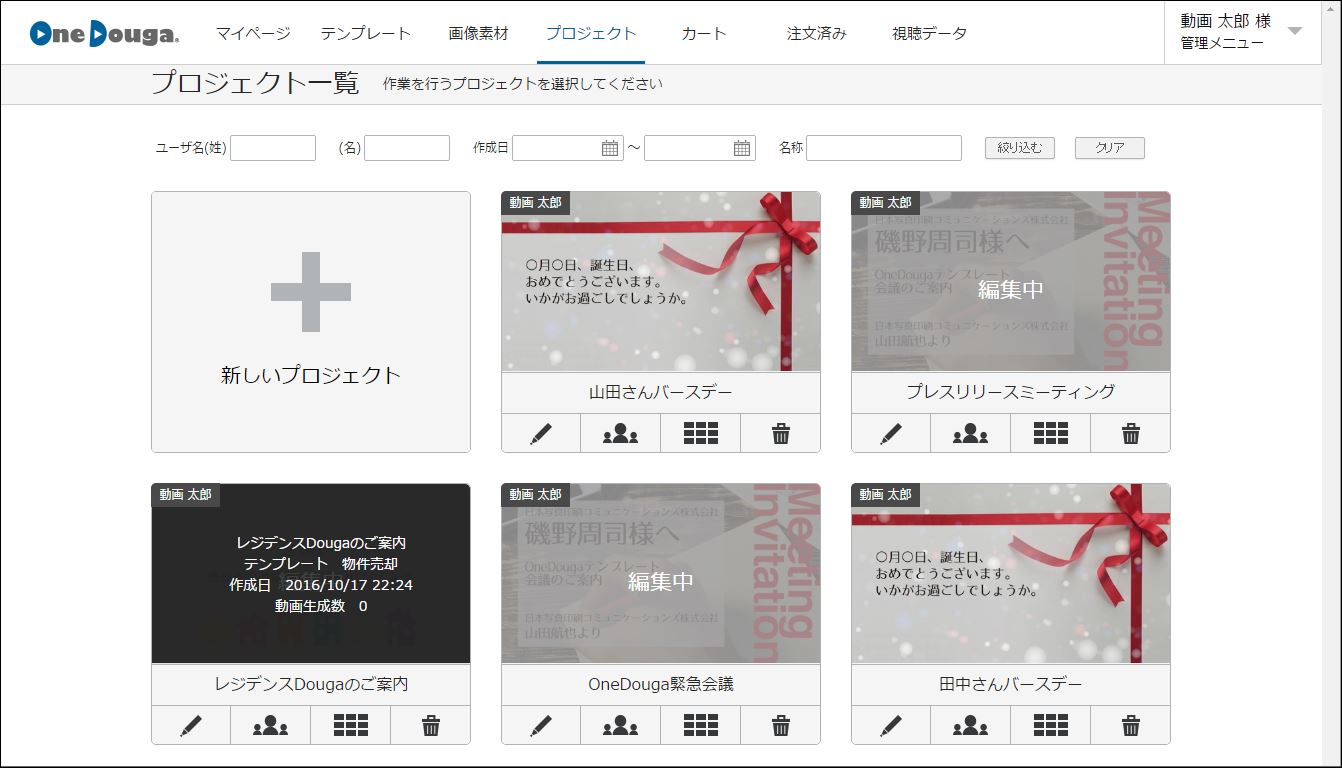Open grid icon for OneDouga緊急会議

tap(701, 726)
